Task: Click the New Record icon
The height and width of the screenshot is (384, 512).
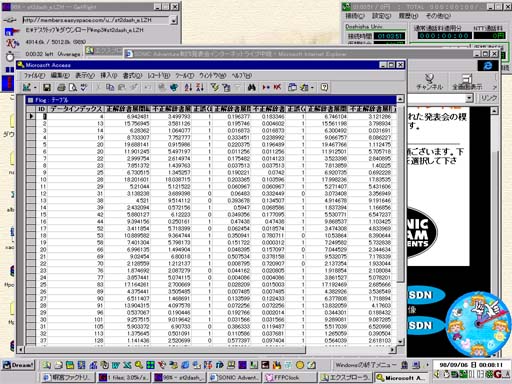Action: pos(266,87)
